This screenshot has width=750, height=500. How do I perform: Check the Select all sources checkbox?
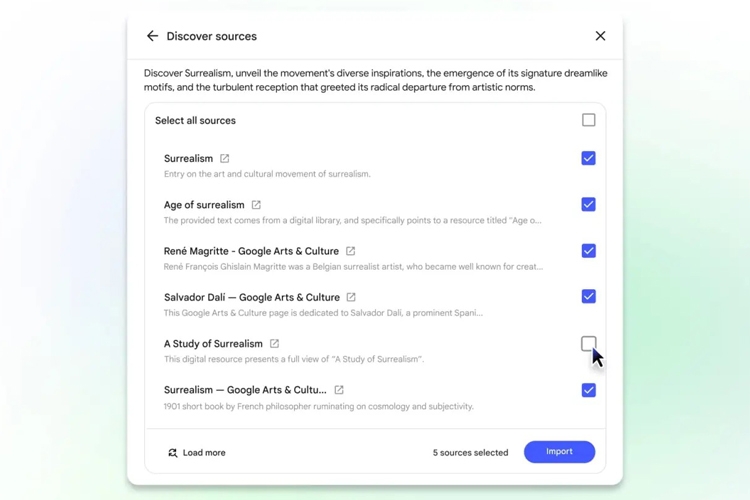[x=588, y=120]
